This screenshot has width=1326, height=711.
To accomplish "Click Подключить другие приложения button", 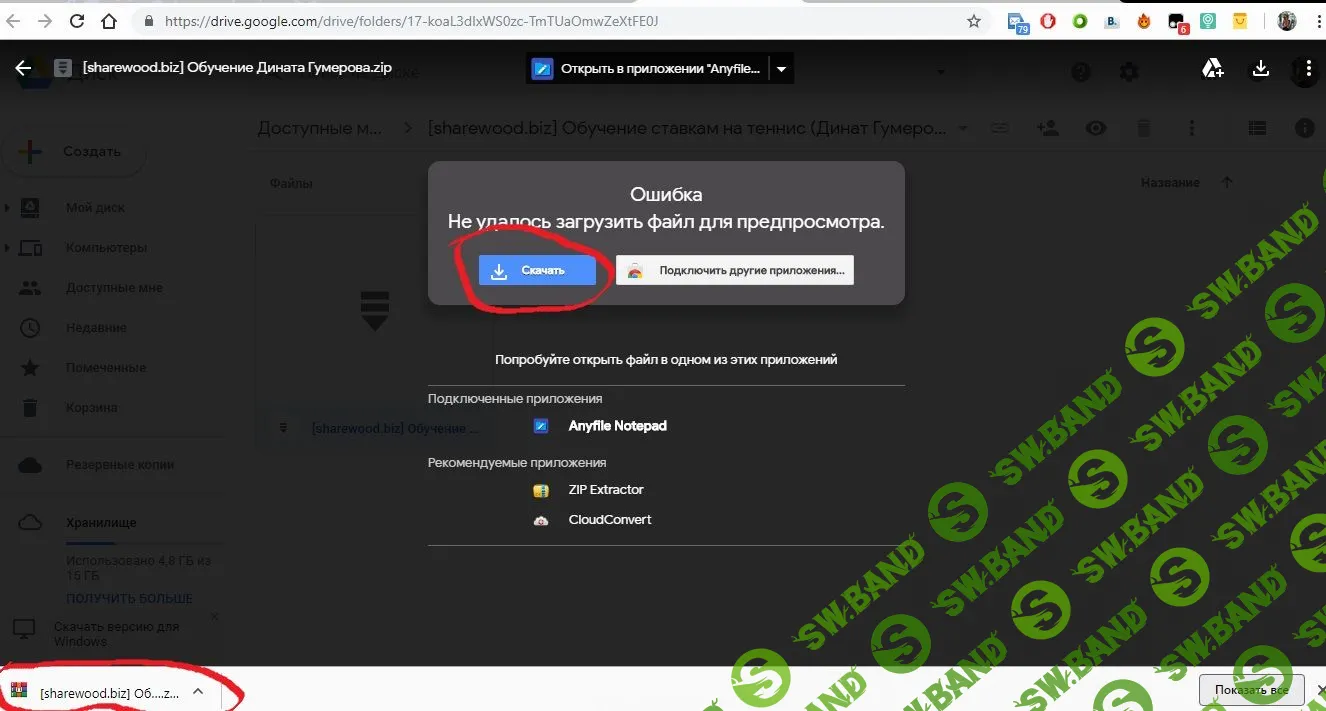I will point(735,270).
